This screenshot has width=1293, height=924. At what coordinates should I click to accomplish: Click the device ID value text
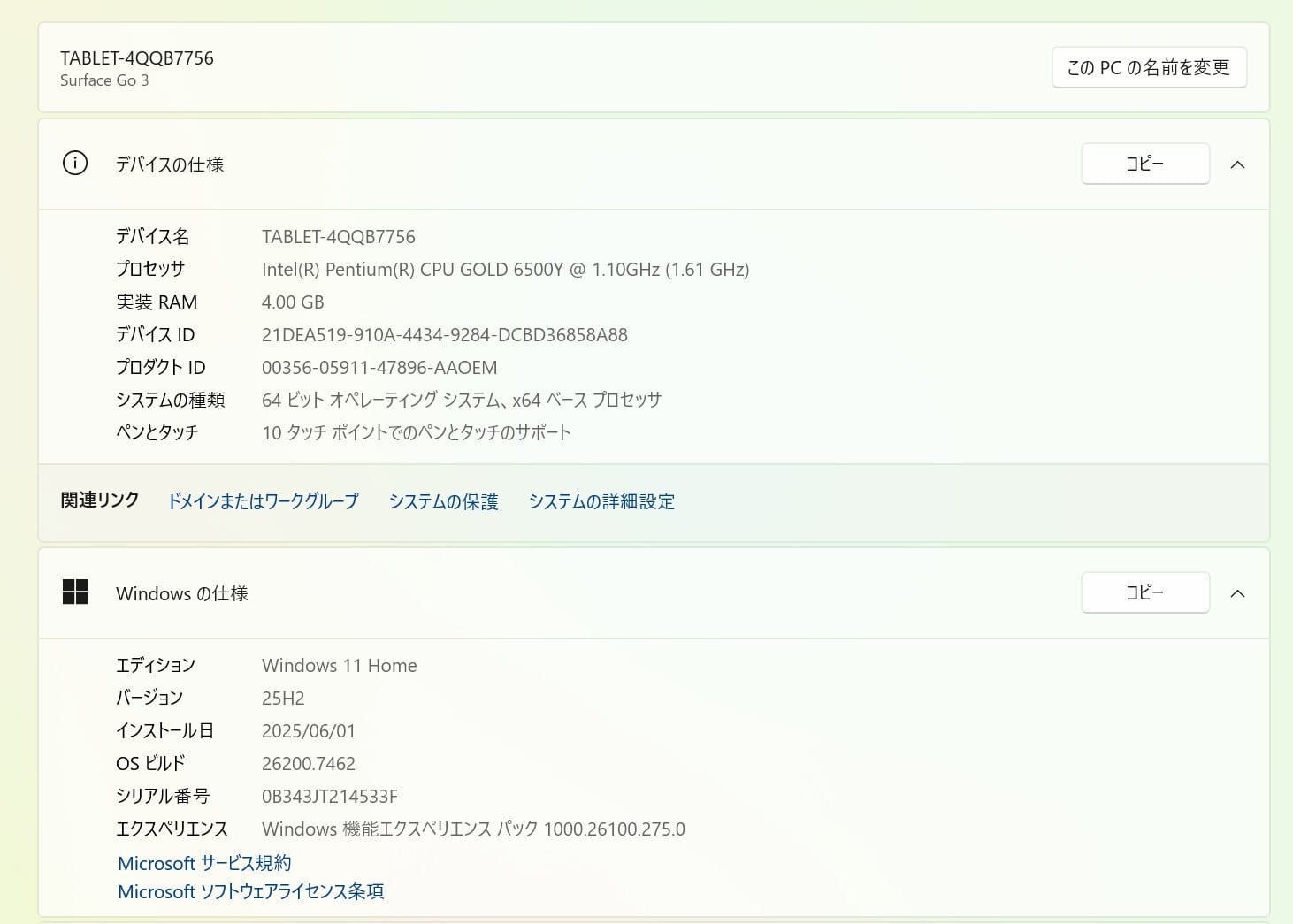pos(444,335)
